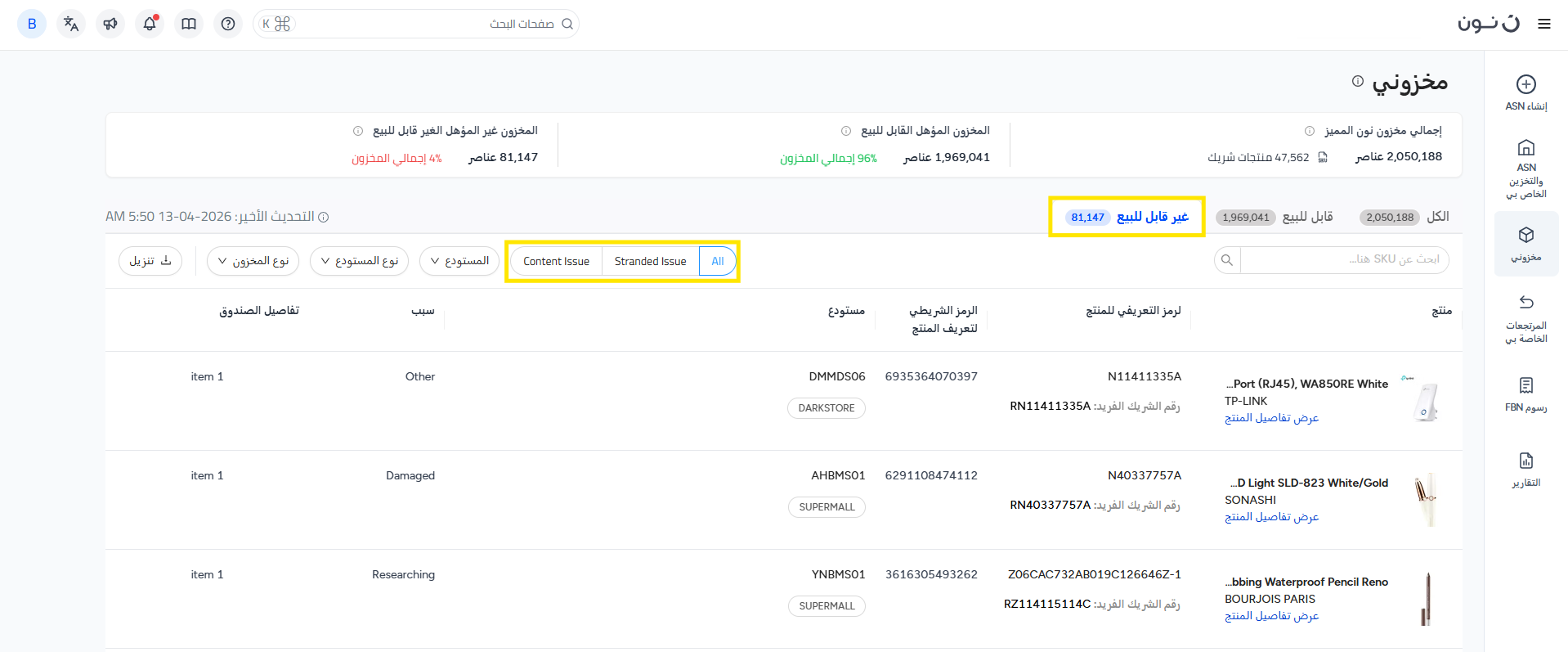Image resolution: width=1568 pixels, height=652 pixels.
Task: Open عرض تفاصيل المنتج for SONASHI
Action: tap(1271, 517)
